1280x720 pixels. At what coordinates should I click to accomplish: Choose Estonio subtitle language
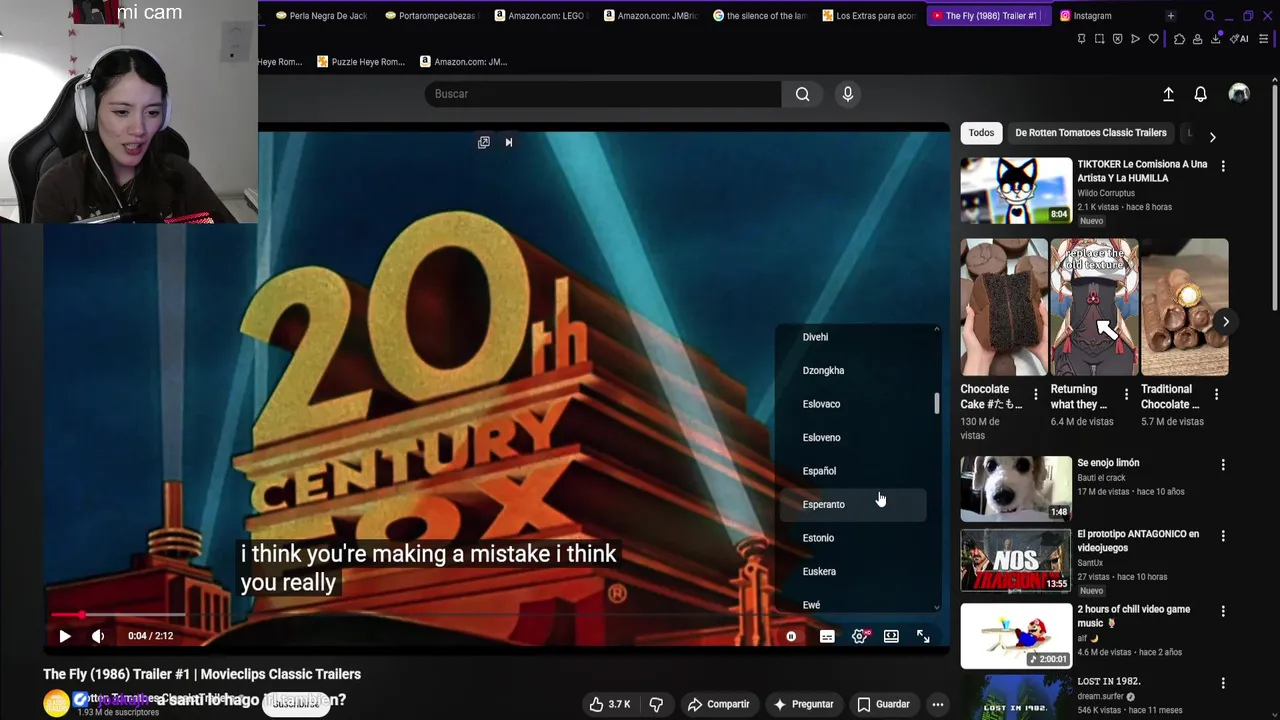tap(853, 538)
